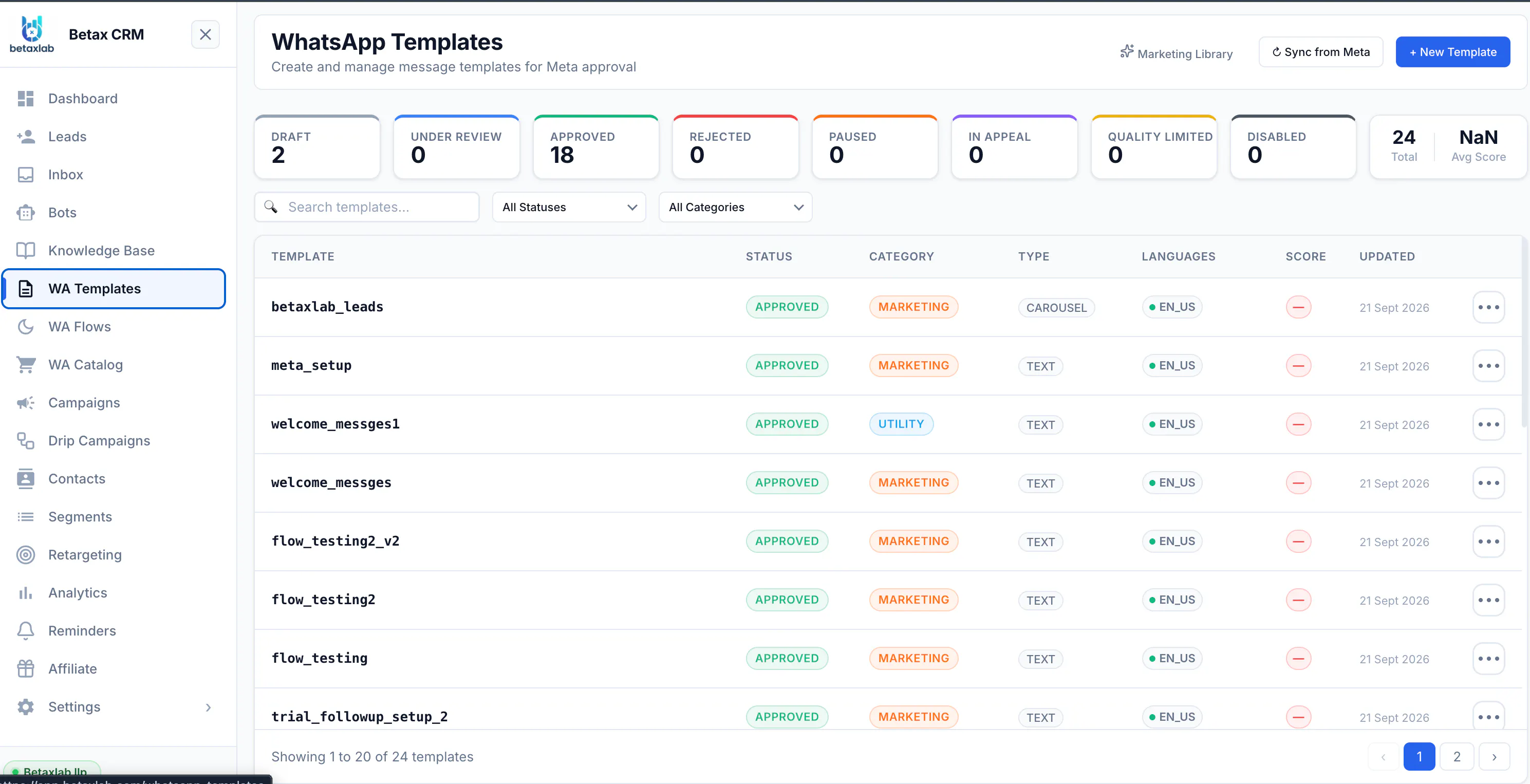Click the flow_testing2_v2 template name
The height and width of the screenshot is (784, 1530).
[x=335, y=541]
